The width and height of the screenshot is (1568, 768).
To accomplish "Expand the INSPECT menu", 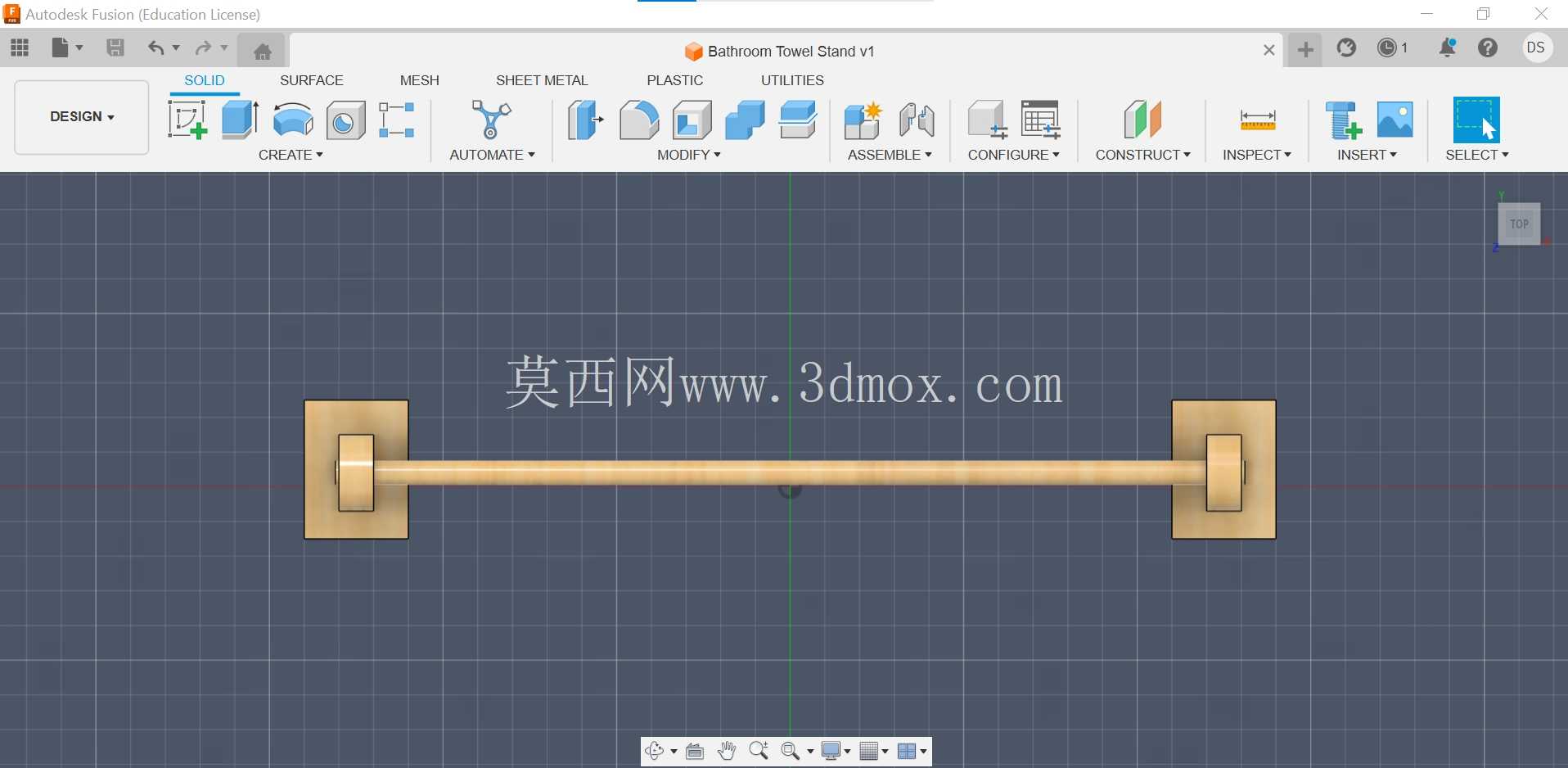I will pos(1256,155).
